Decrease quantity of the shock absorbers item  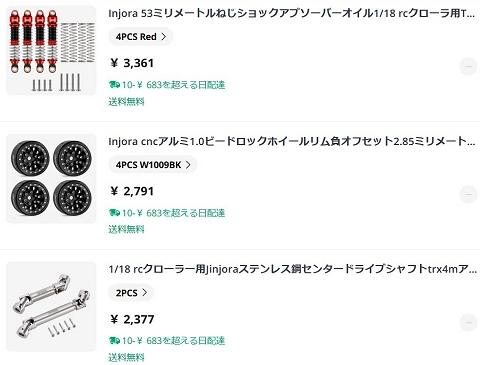coord(468,67)
